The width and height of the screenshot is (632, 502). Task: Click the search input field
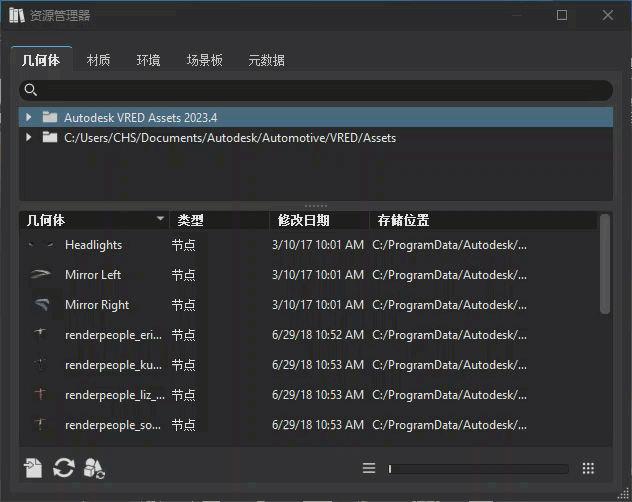(x=316, y=90)
